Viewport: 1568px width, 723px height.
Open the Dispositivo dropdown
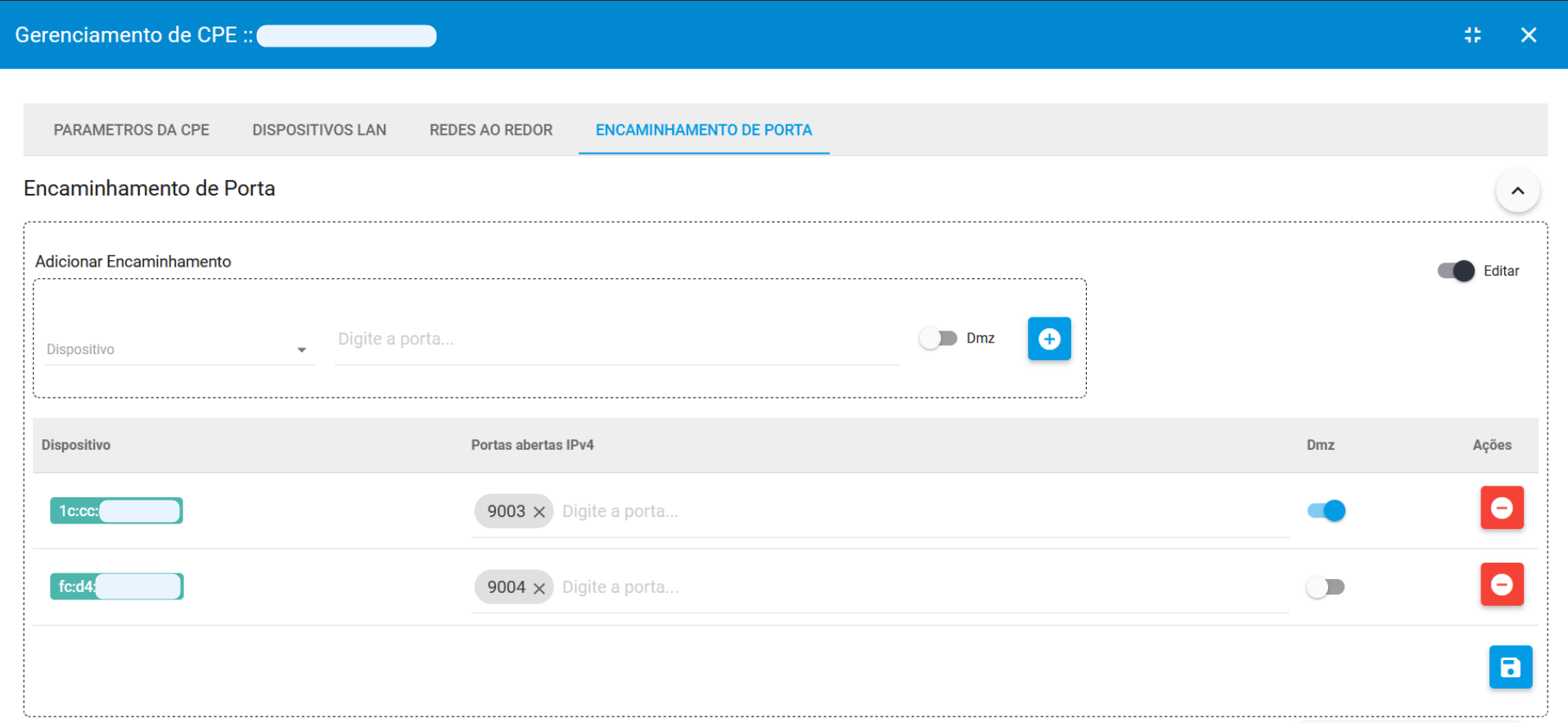pyautogui.click(x=177, y=349)
